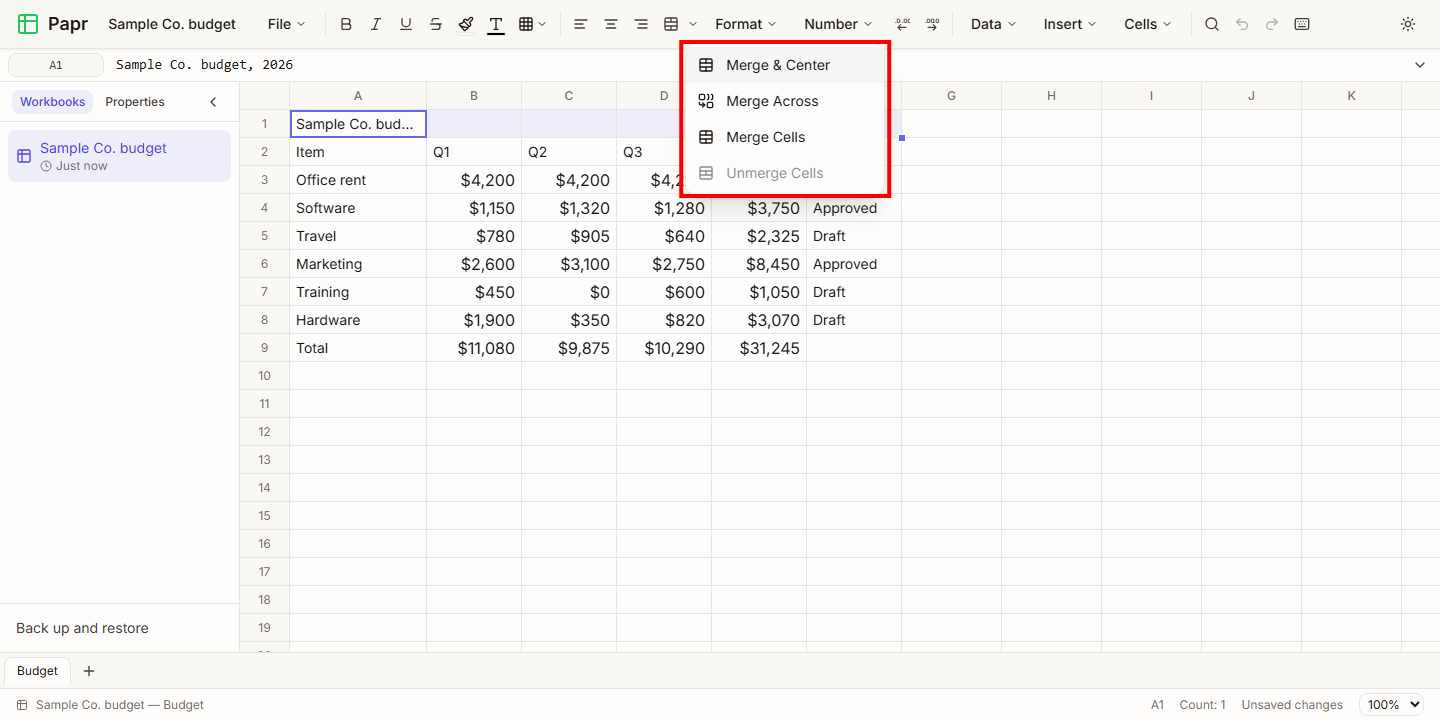Click the undo arrow
1440x720 pixels.
1242,24
